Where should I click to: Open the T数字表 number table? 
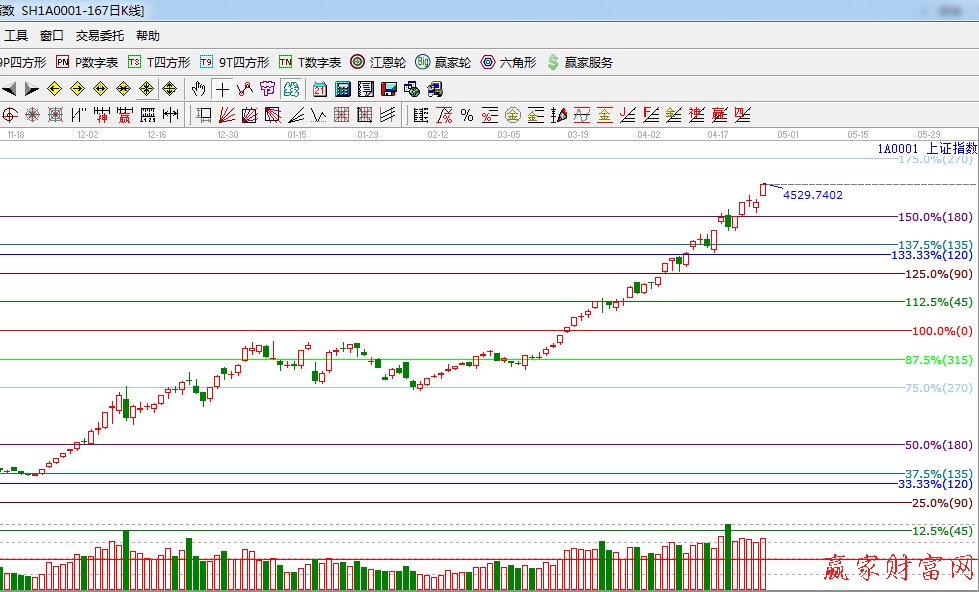click(310, 62)
